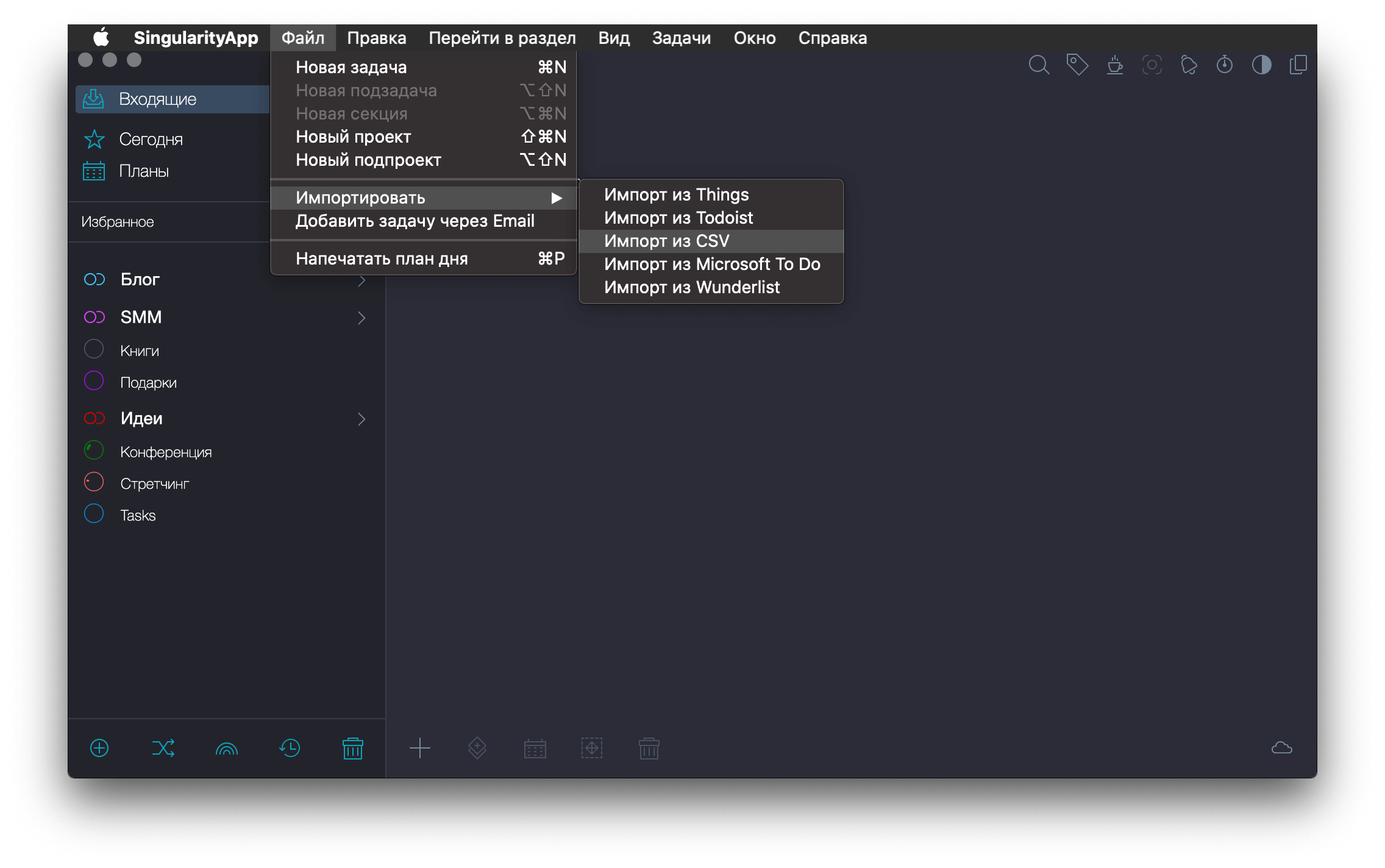The height and width of the screenshot is (868, 1385).
Task: Toggle the Книги project circle
Action: 94,349
